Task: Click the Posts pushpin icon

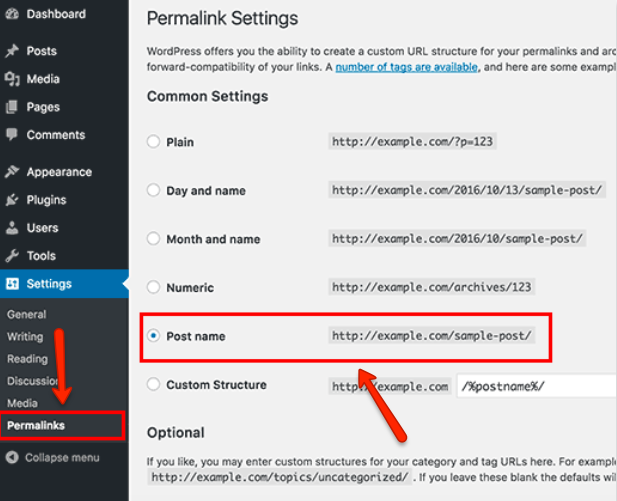Action: [12, 51]
